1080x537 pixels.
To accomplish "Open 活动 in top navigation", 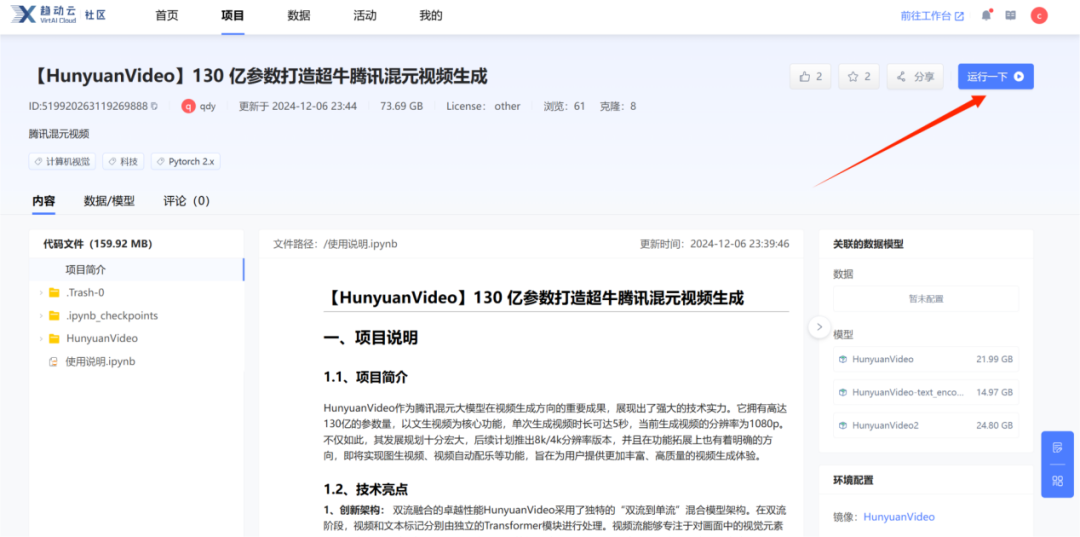I will [x=364, y=16].
